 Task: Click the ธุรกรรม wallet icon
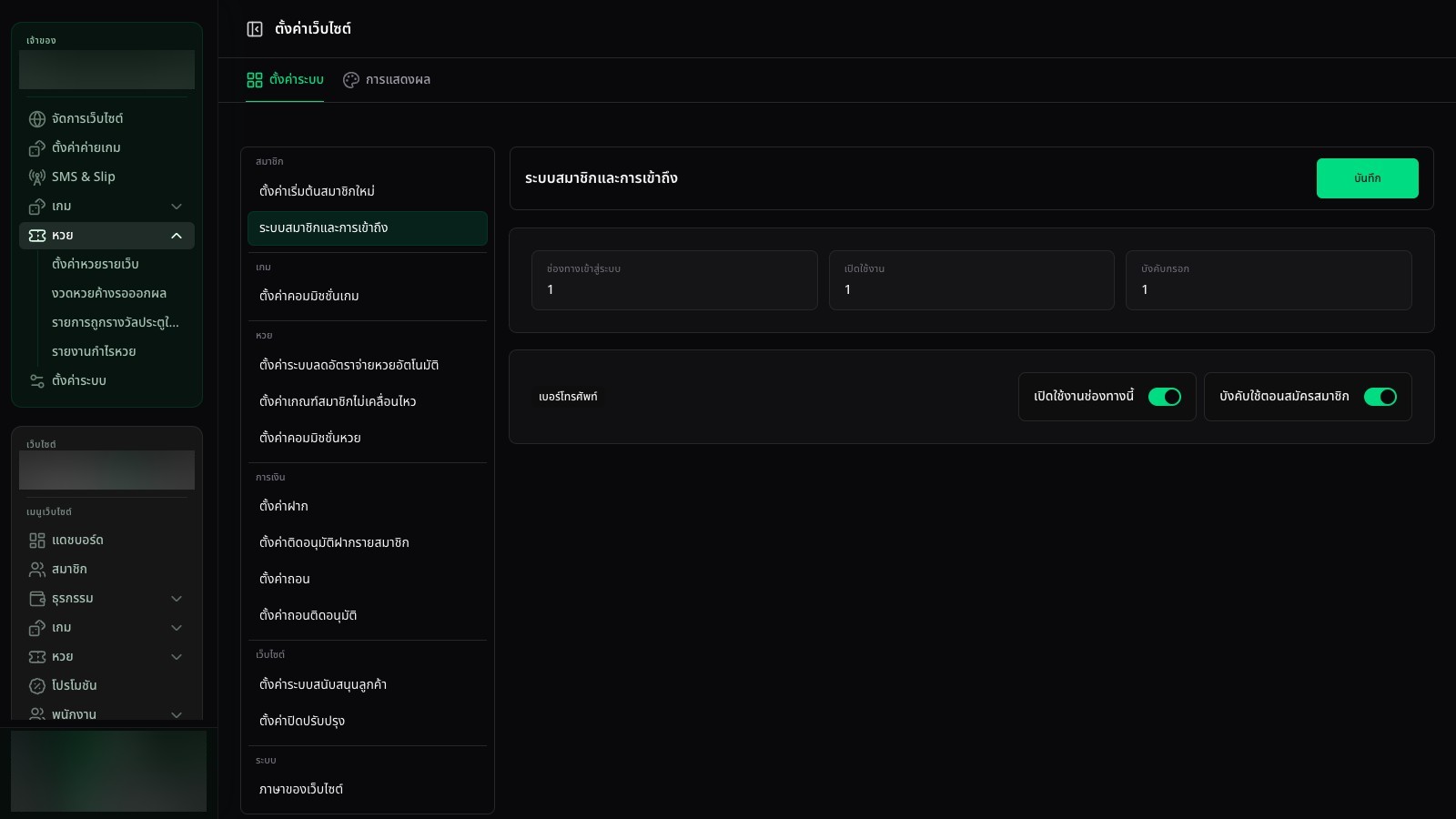(x=37, y=599)
